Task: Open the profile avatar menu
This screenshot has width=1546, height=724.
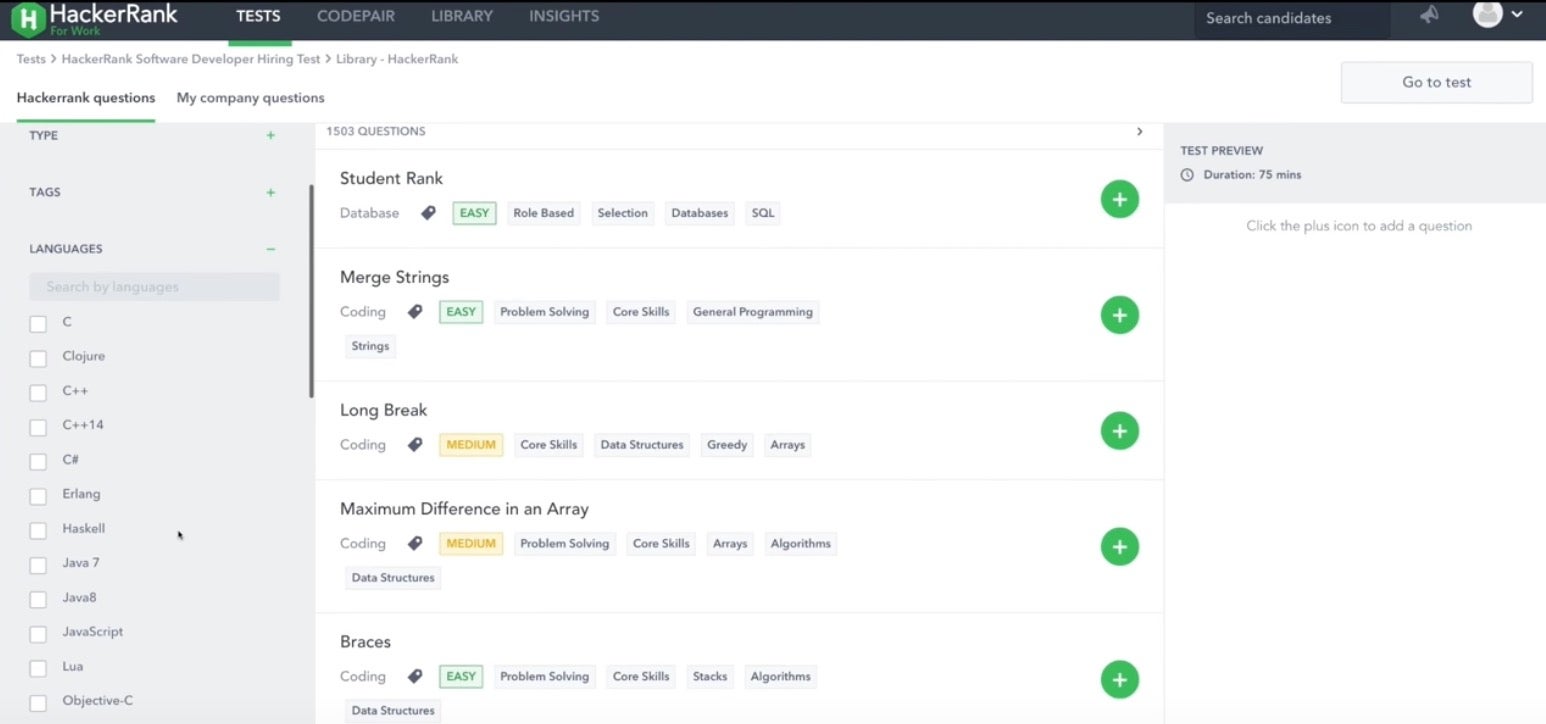Action: tap(1487, 15)
